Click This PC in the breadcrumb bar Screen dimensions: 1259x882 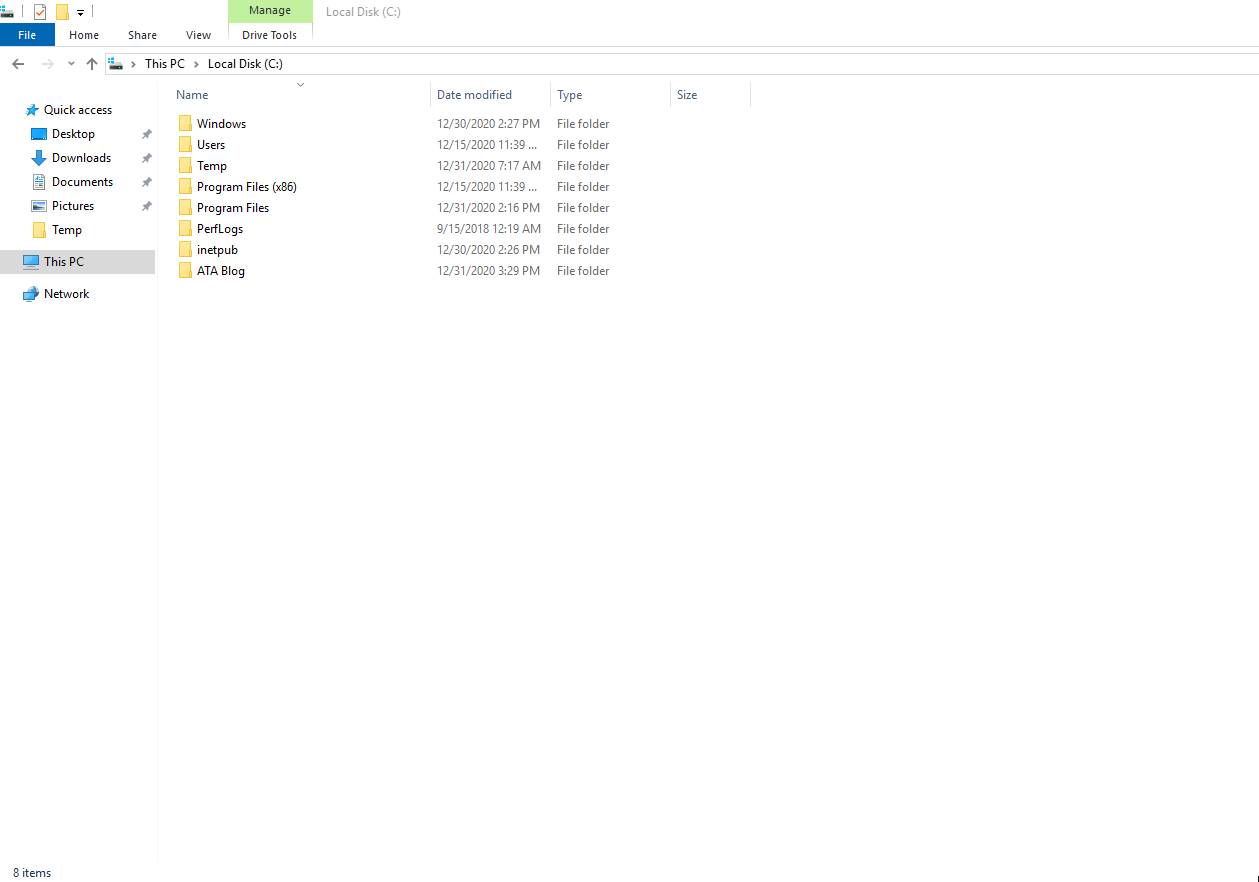tap(164, 63)
